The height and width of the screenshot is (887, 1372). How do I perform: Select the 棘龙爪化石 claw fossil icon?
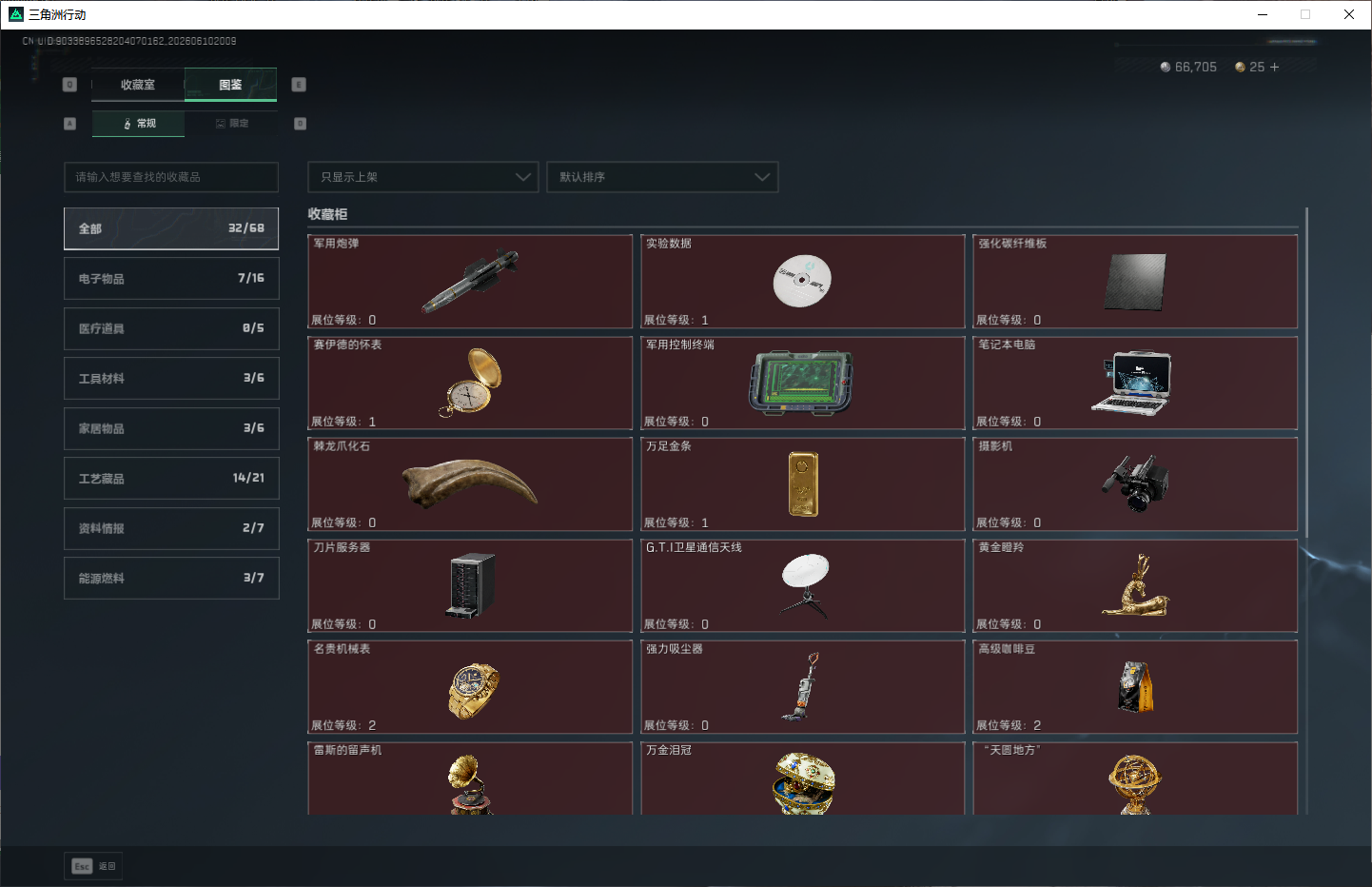pos(470,483)
